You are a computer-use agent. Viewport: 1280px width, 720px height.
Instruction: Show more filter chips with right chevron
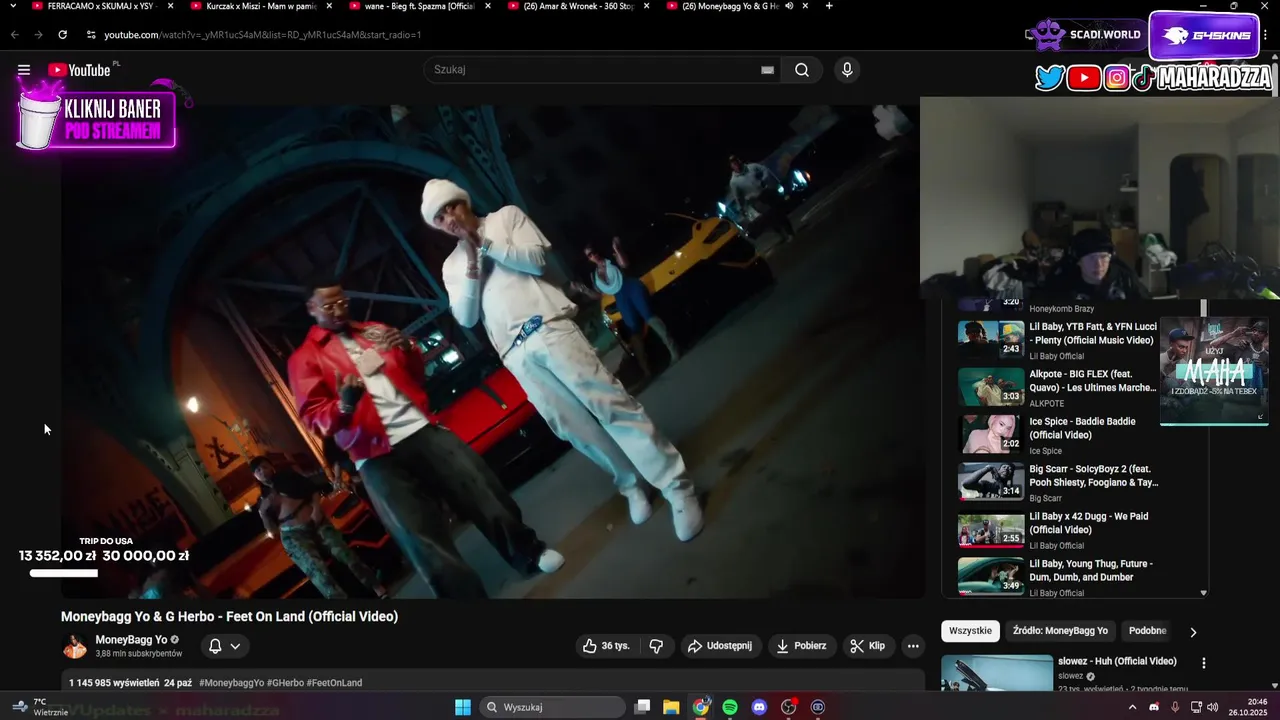[x=1193, y=632]
